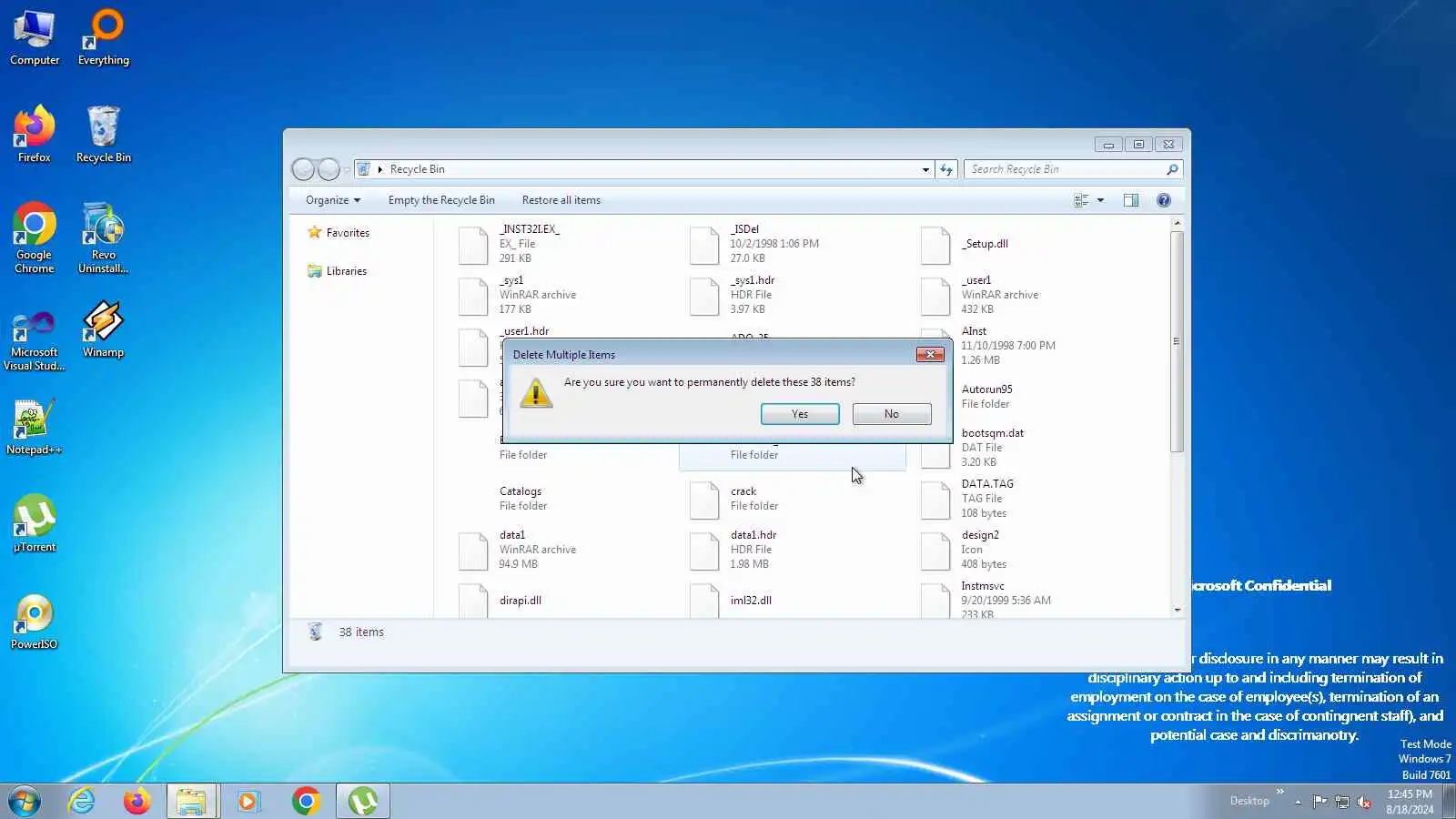Click the Search Recycle Bin field
Screen dimensions: 1456x819
1065,169
